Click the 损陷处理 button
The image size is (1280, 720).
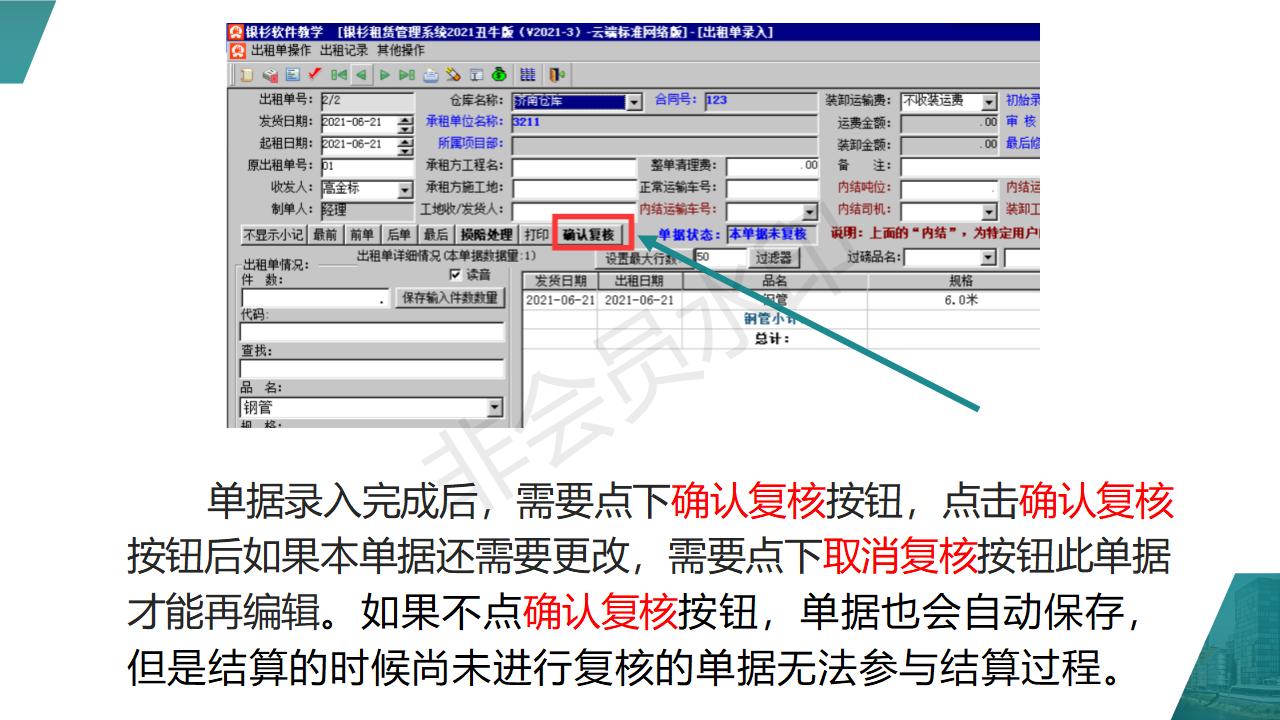tap(485, 232)
